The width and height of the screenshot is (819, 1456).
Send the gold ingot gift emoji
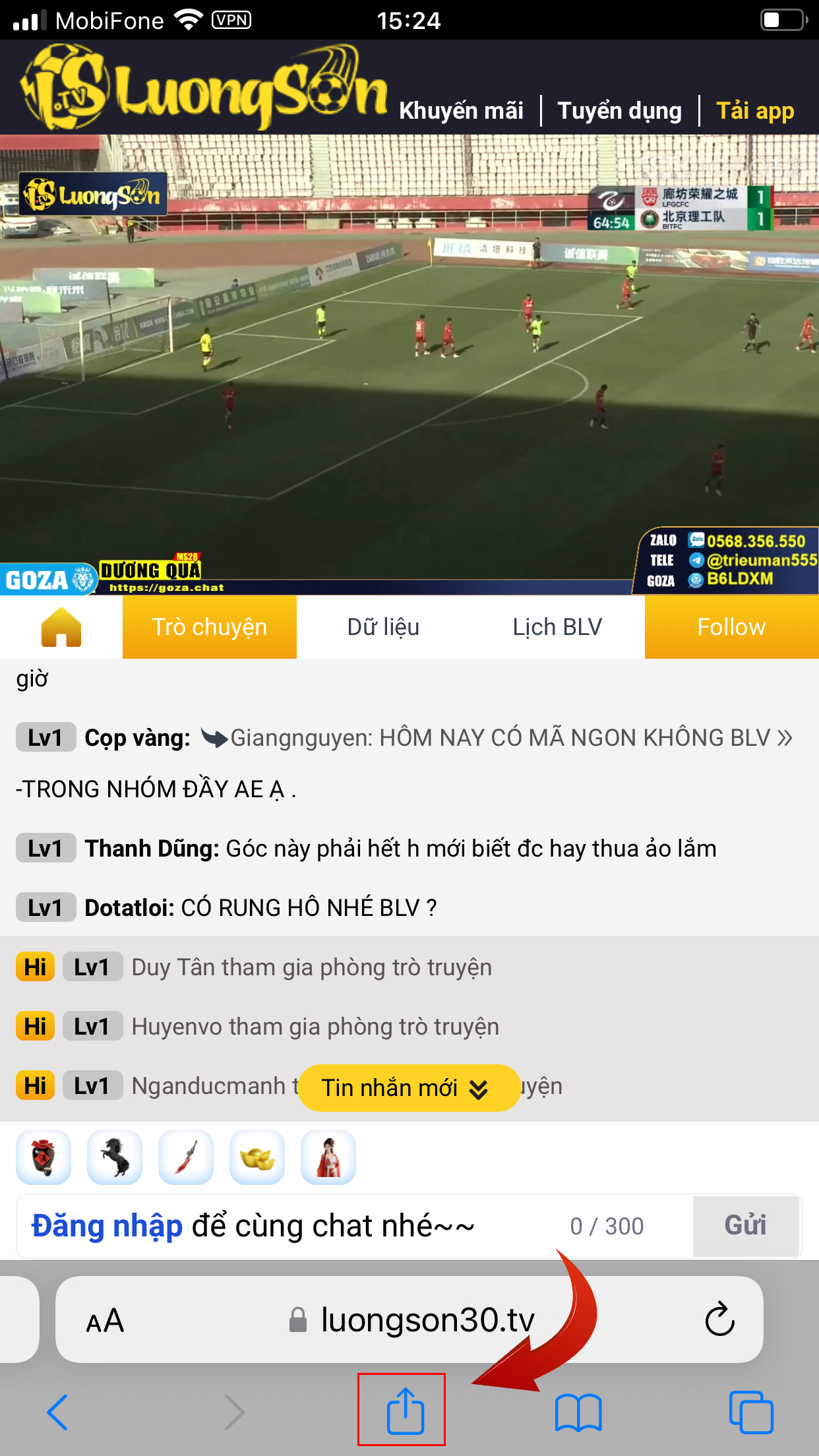tap(257, 1157)
